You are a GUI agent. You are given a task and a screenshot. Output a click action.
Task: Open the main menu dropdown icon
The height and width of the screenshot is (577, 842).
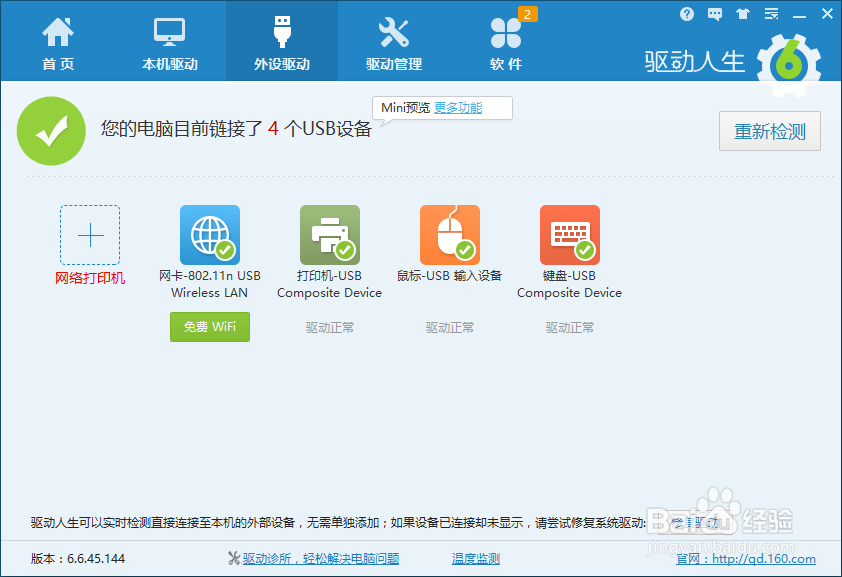pos(771,14)
